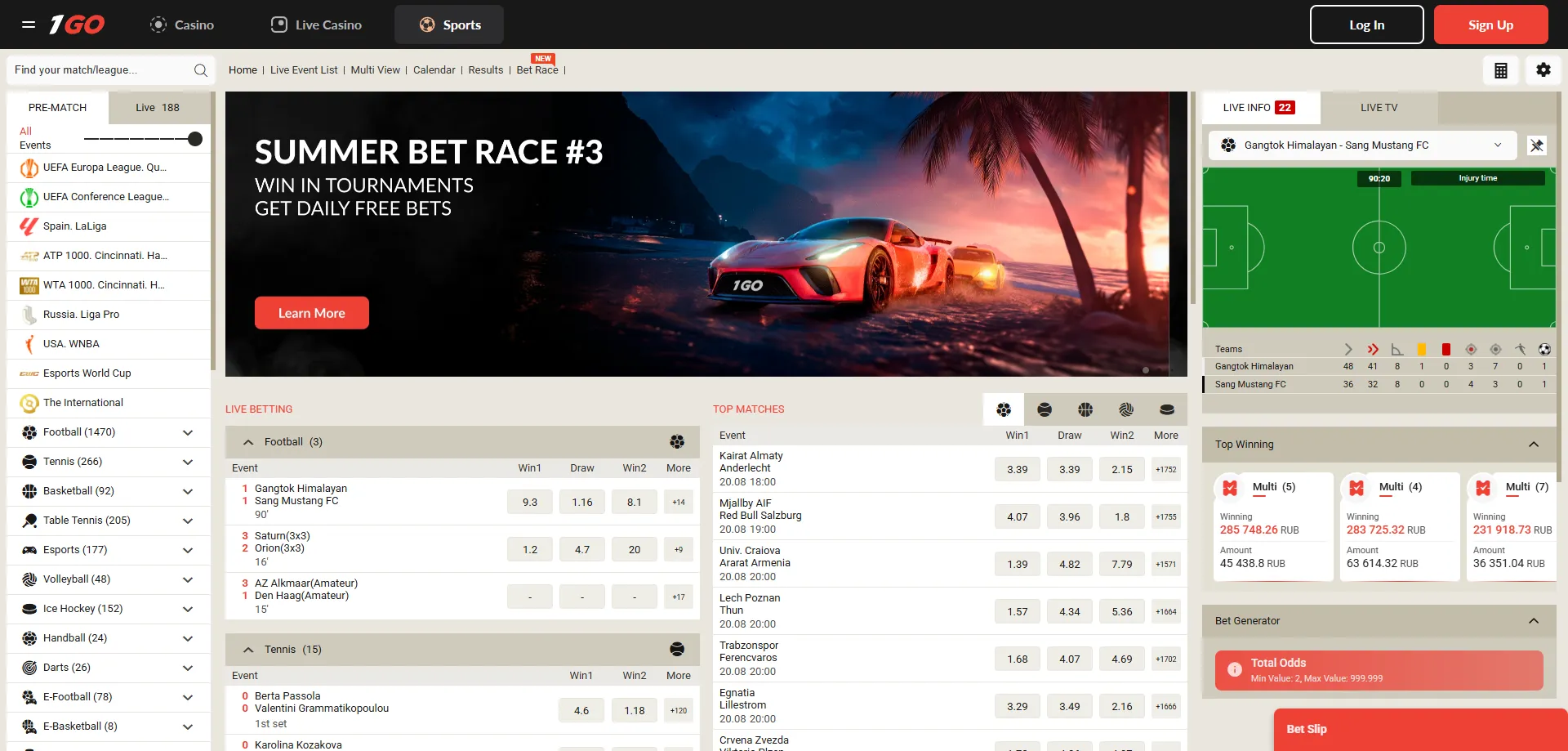
Task: Click the Total Odds info icon
Action: [1235, 669]
